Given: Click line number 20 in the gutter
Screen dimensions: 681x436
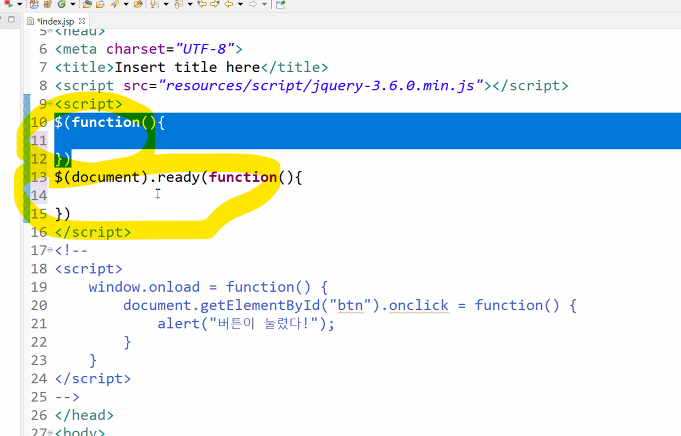Looking at the screenshot, I should point(39,305).
